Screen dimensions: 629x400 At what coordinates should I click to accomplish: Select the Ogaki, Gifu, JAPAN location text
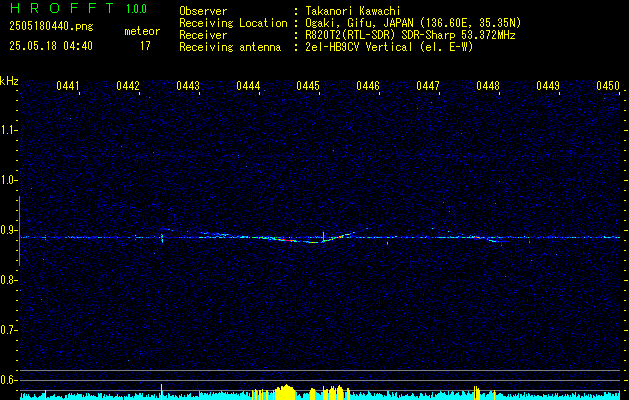[413, 23]
